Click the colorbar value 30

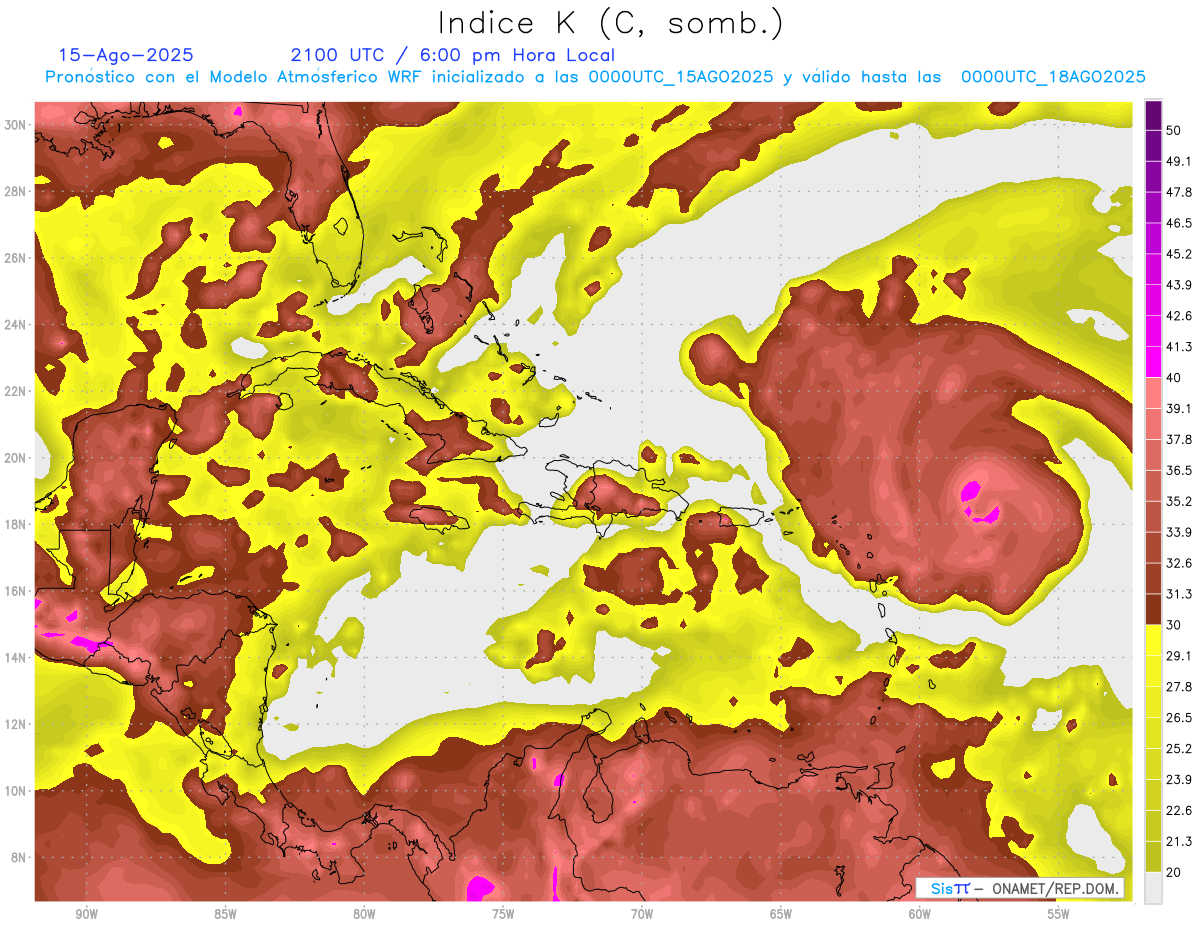[1174, 625]
